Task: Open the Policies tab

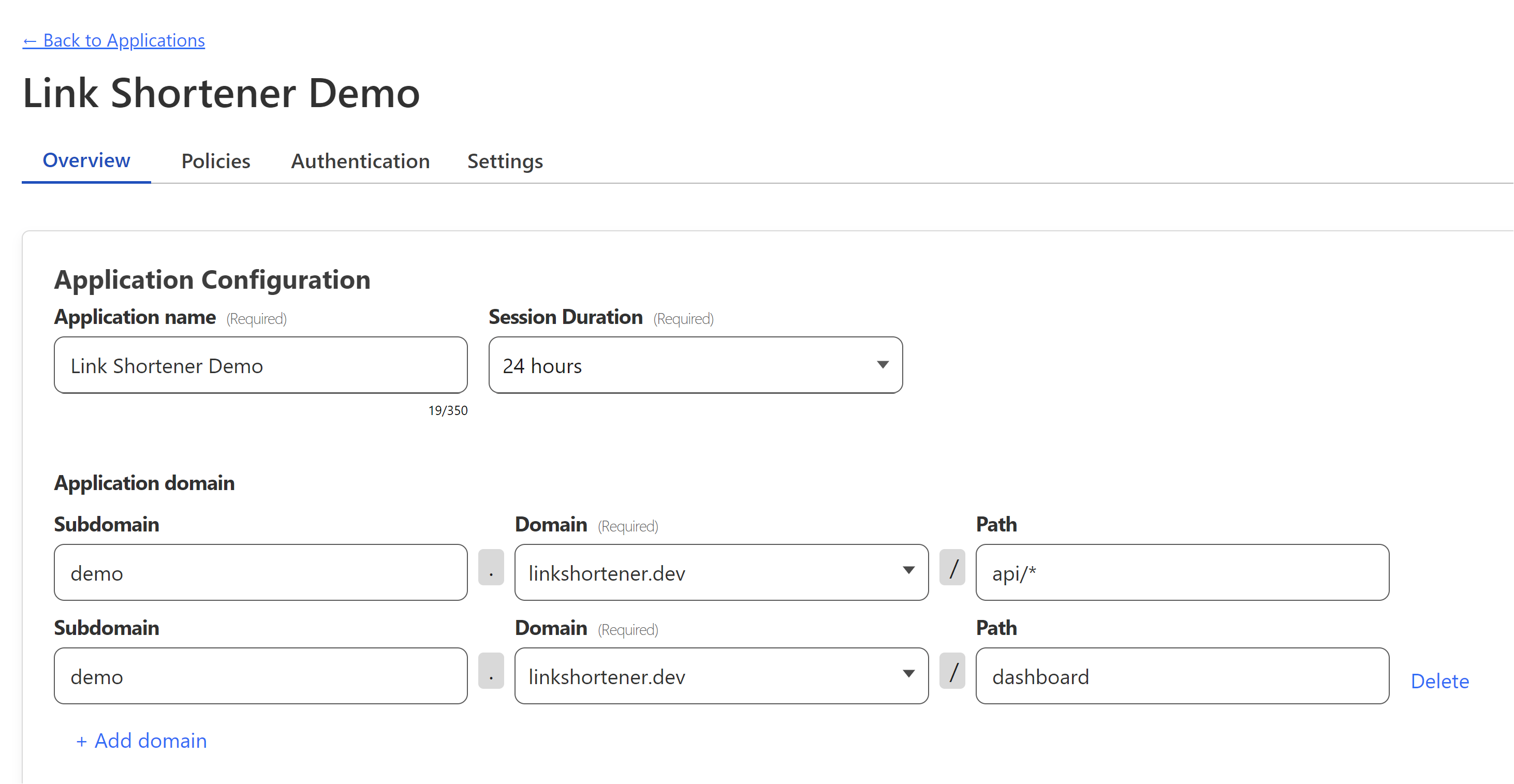Action: click(216, 161)
